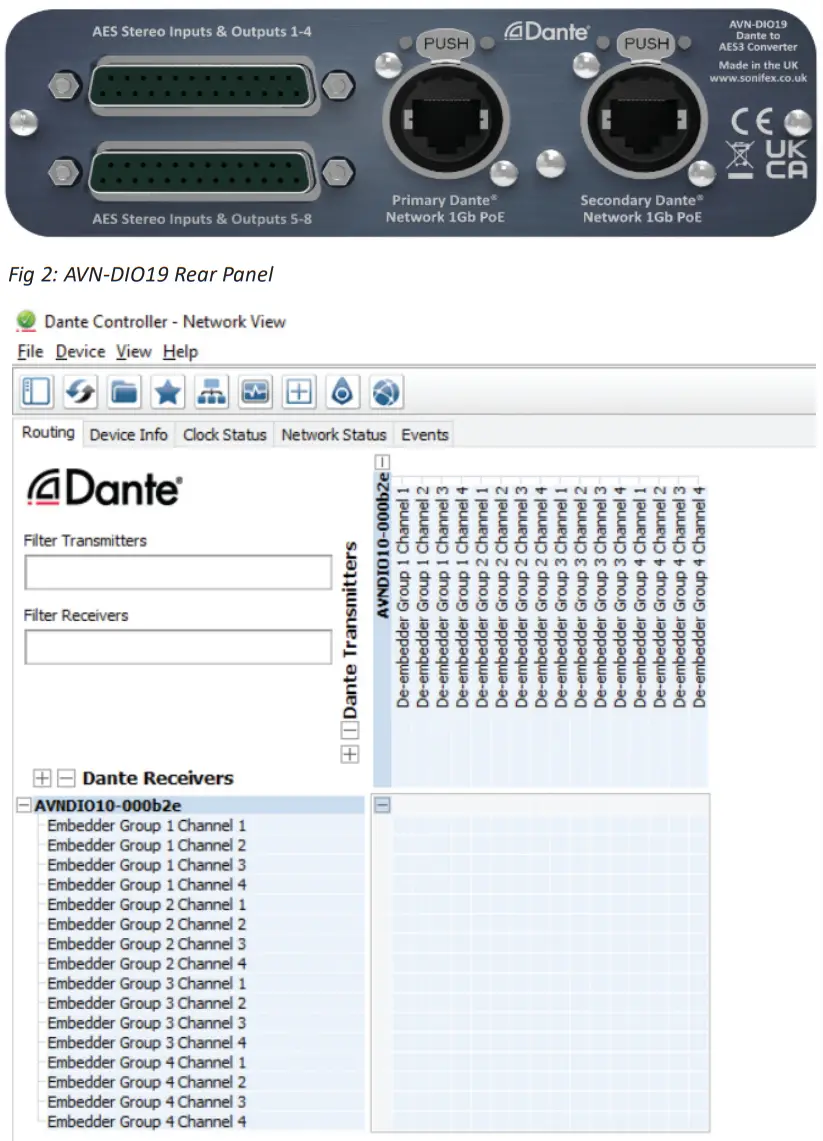Viewport: 823px width, 1141px height.
Task: Click the Filter Transmitters input field
Action: 177,571
